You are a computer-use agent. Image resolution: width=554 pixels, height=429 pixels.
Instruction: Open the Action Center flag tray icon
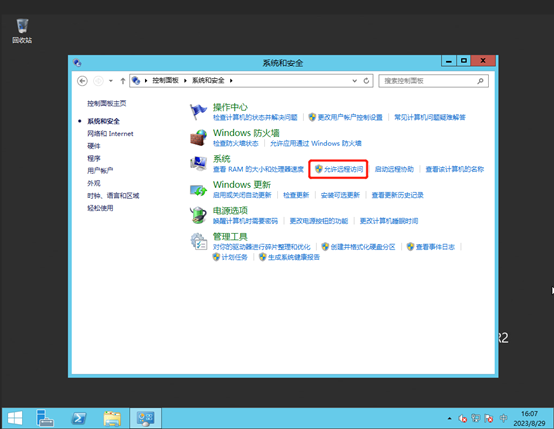coord(489,419)
